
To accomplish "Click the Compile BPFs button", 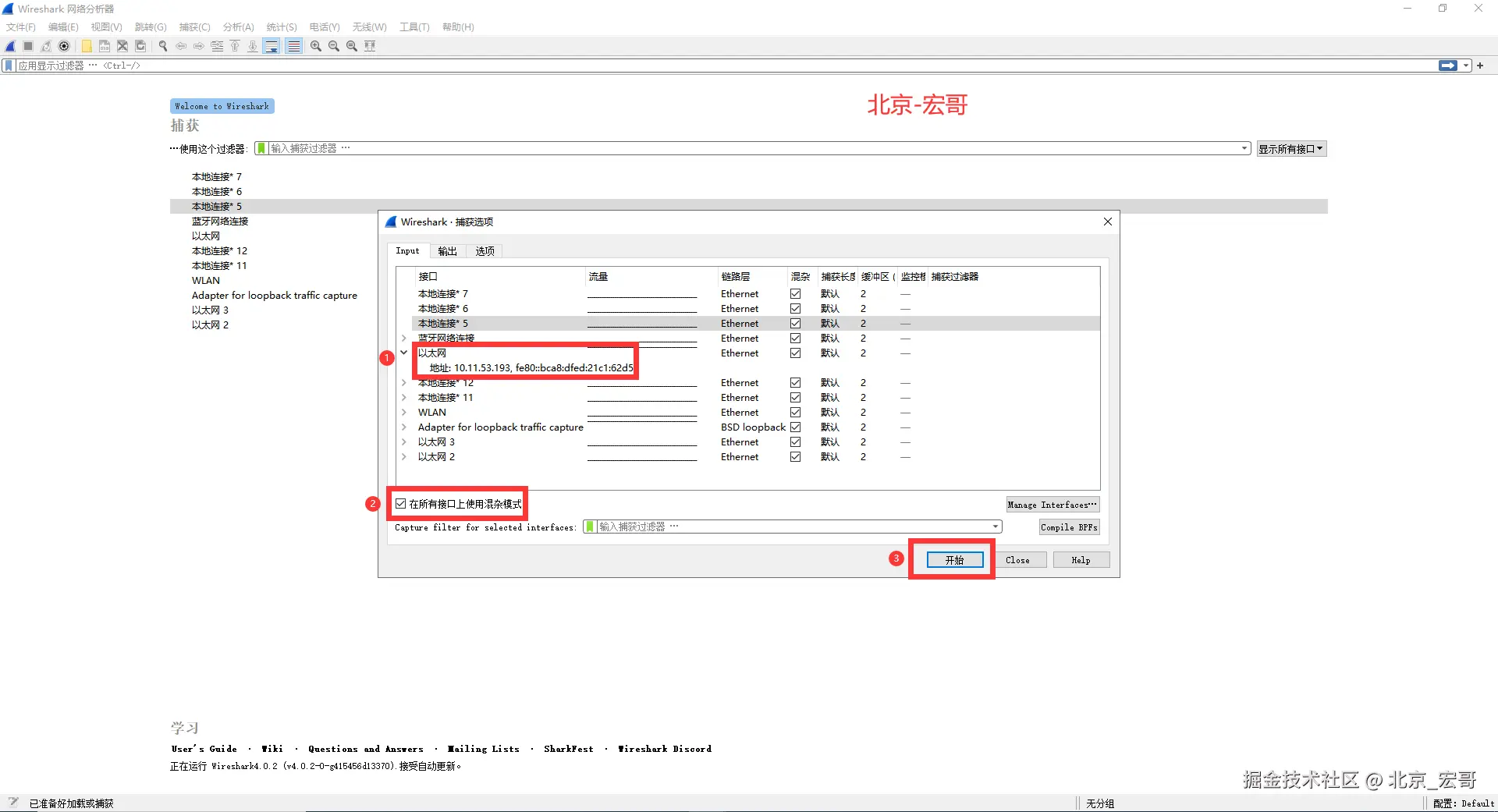I will (1069, 527).
